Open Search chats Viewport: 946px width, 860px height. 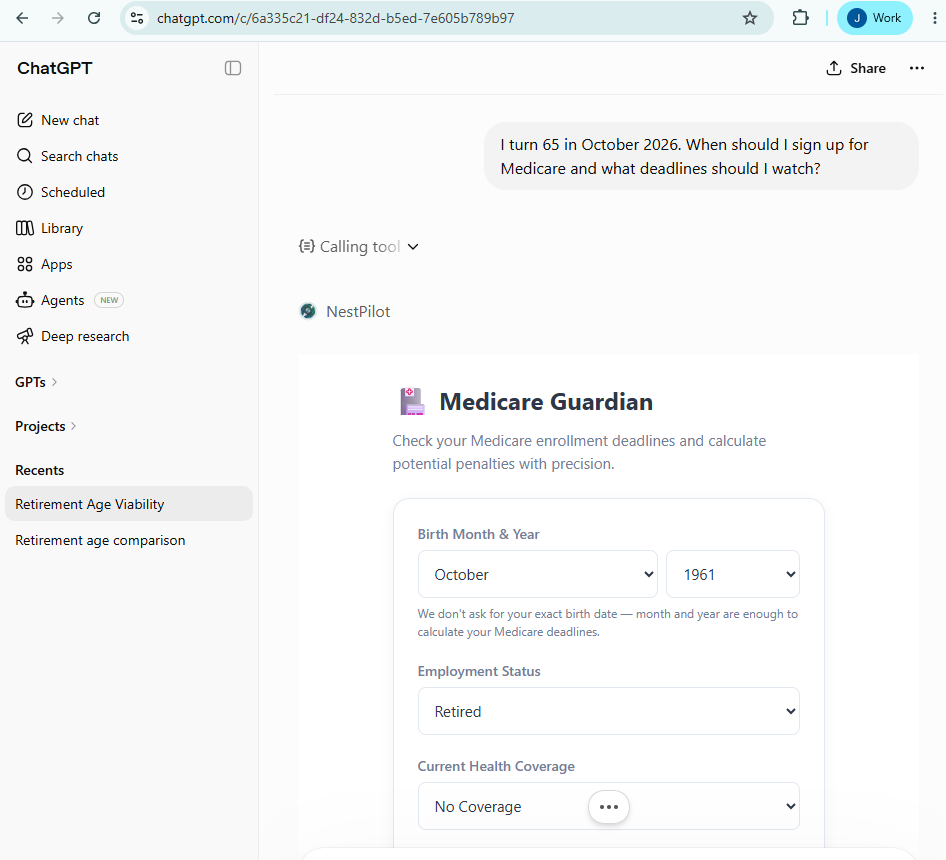(129, 156)
